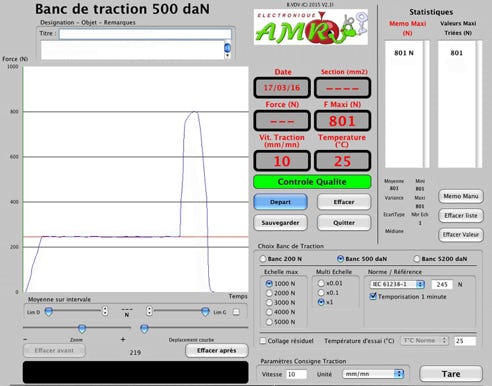Image resolution: width=492 pixels, height=386 pixels.
Task: Click the black status bar under the chart
Action: 135,372
